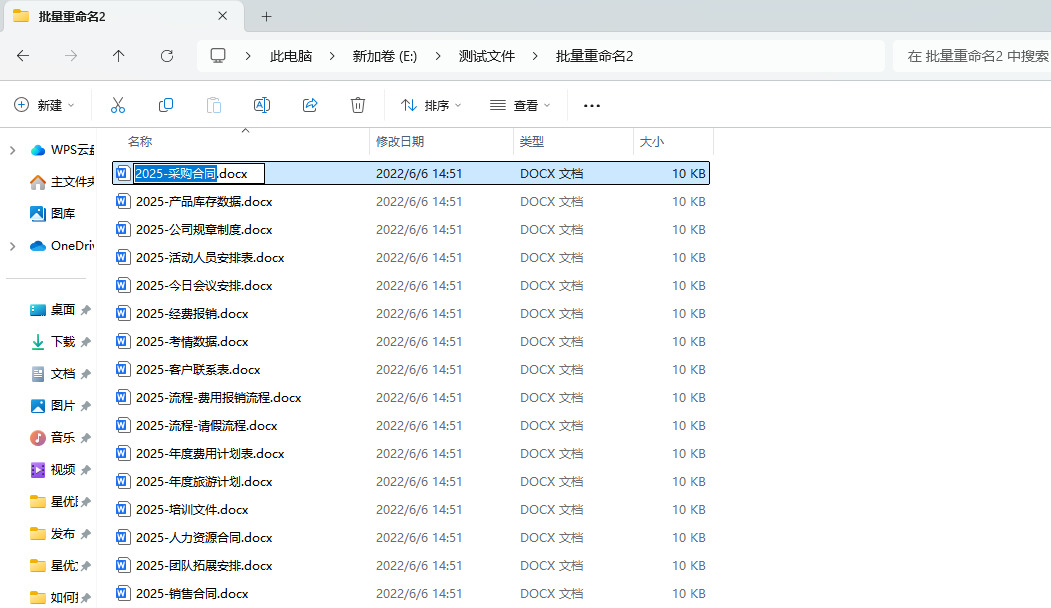Click the rename edit box for 2025-采购合同.docx

point(199,174)
